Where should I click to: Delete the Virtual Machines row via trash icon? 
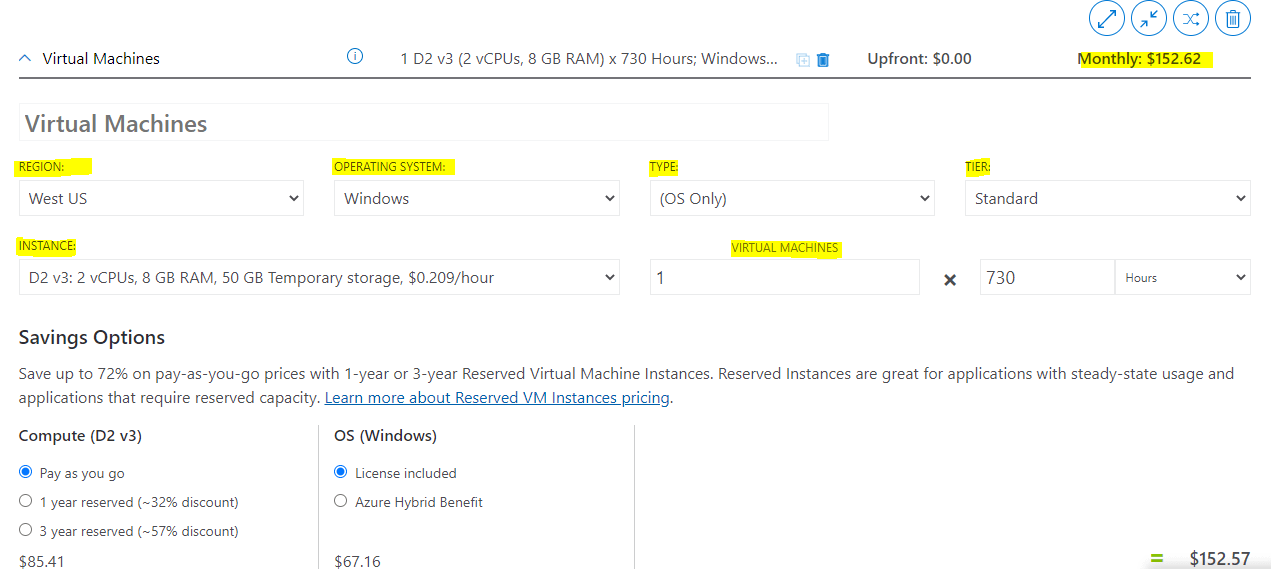pos(823,59)
